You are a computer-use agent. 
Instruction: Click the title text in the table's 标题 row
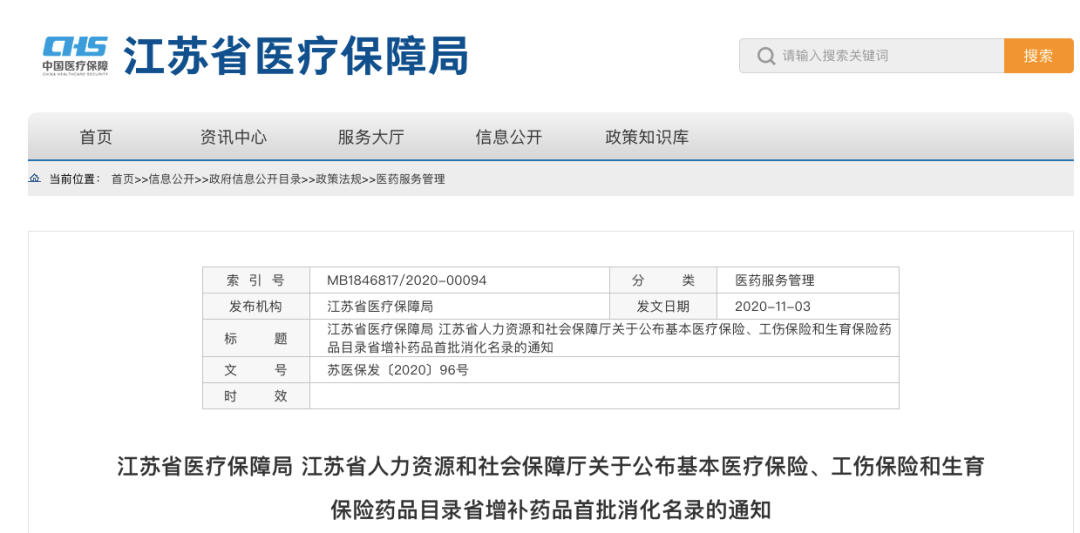[609, 338]
